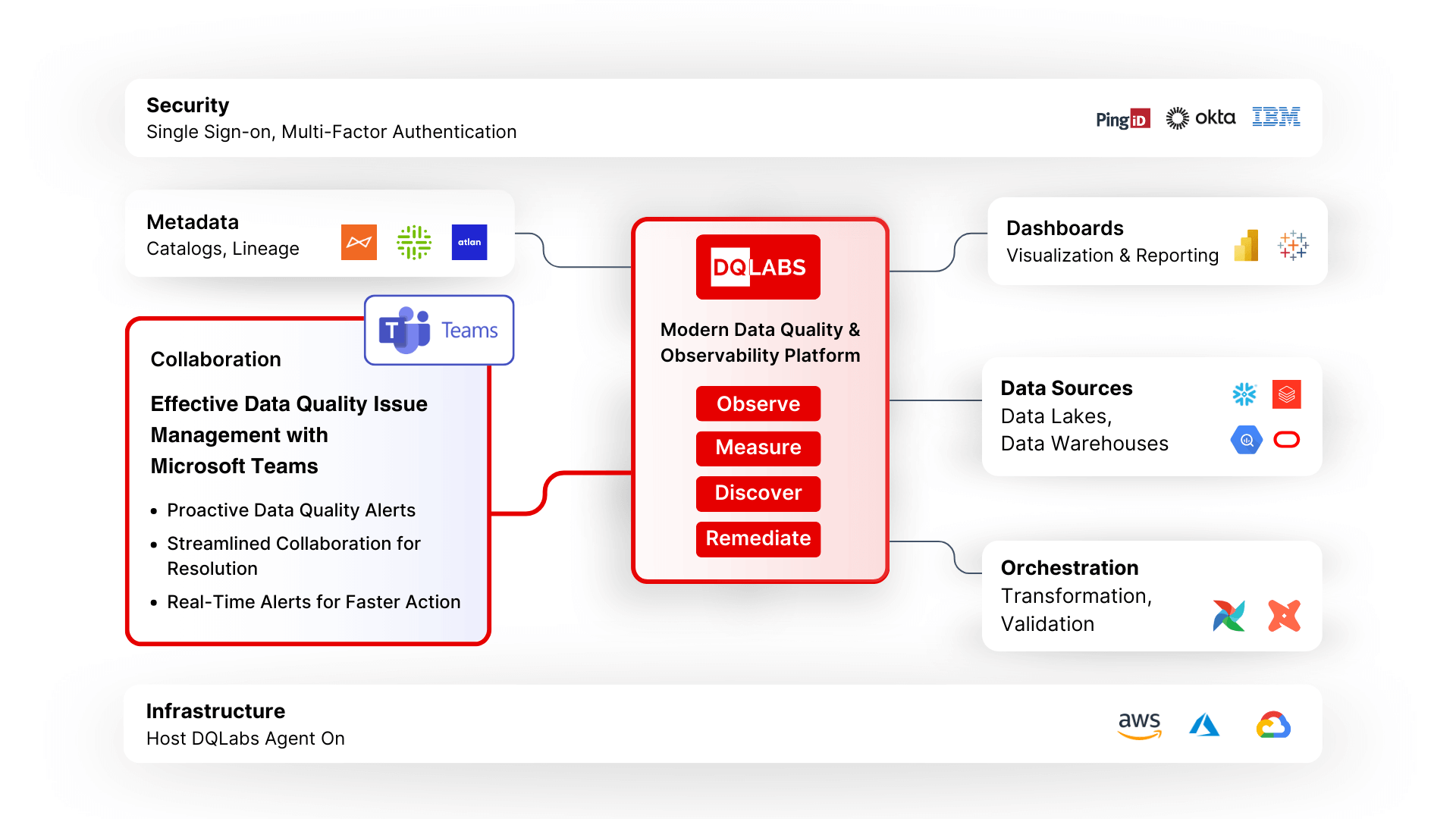Image resolution: width=1456 pixels, height=819 pixels.
Task: Click the PingID logo
Action: pos(1123,119)
